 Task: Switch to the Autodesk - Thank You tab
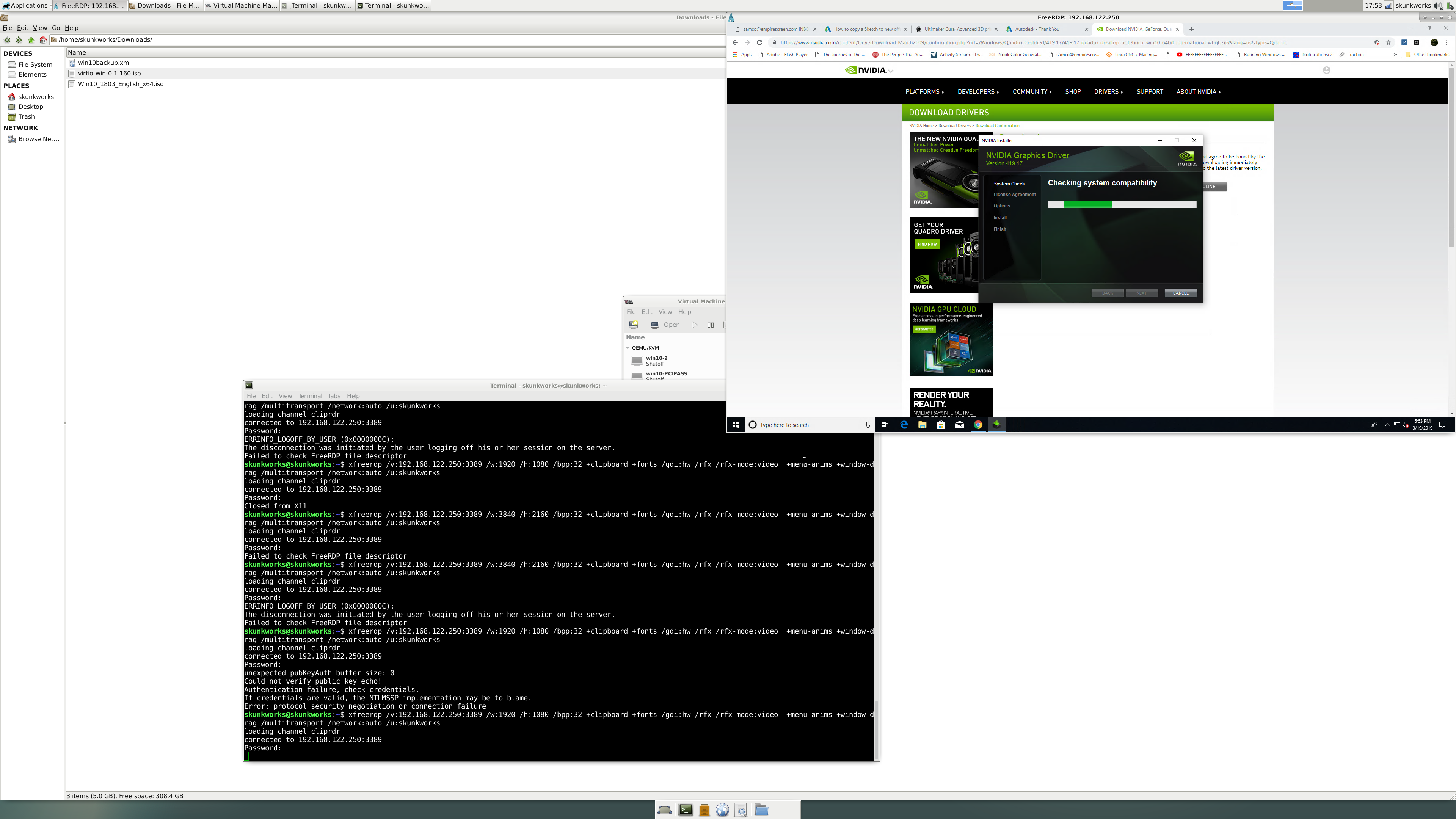[x=1047, y=29]
